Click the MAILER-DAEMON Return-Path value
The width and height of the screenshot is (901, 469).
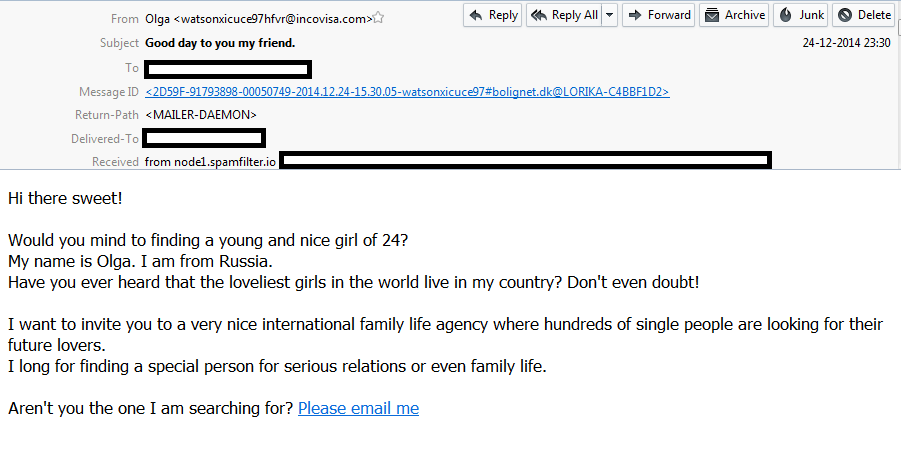pos(201,115)
